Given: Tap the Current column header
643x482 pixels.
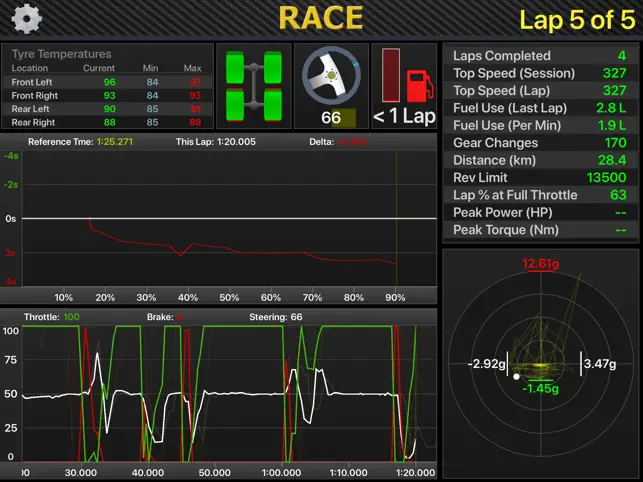Looking at the screenshot, I should pos(99,68).
